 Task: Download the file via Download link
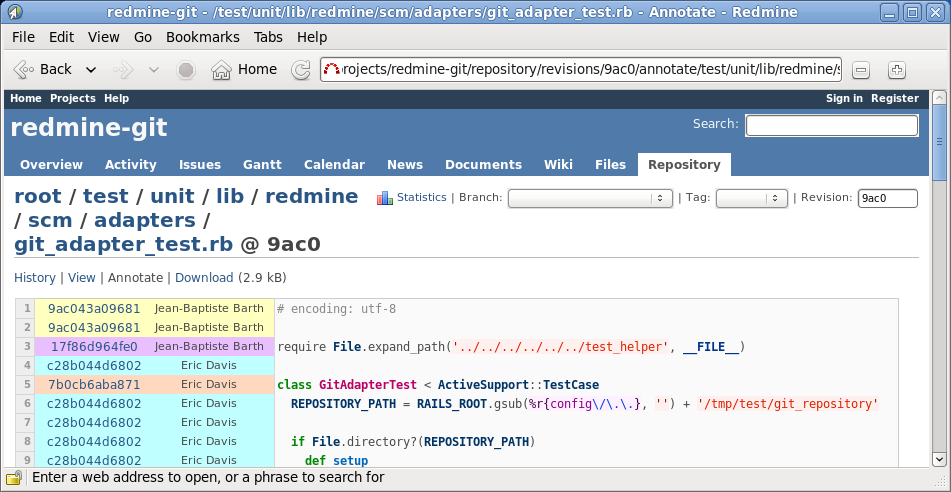(204, 278)
